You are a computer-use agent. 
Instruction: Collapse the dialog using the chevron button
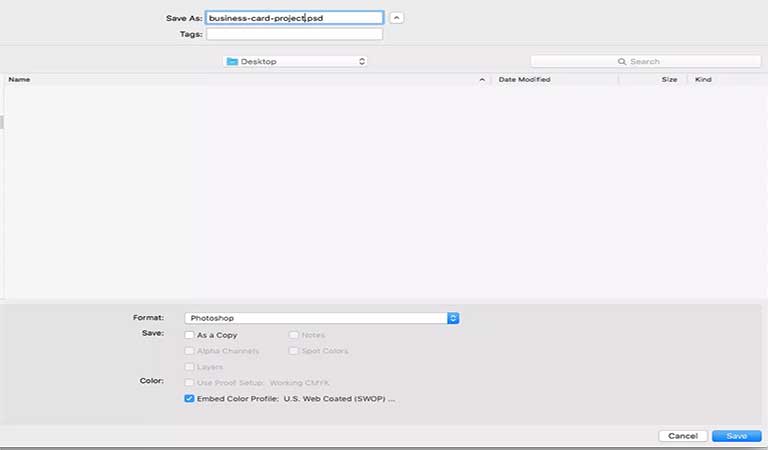[397, 18]
